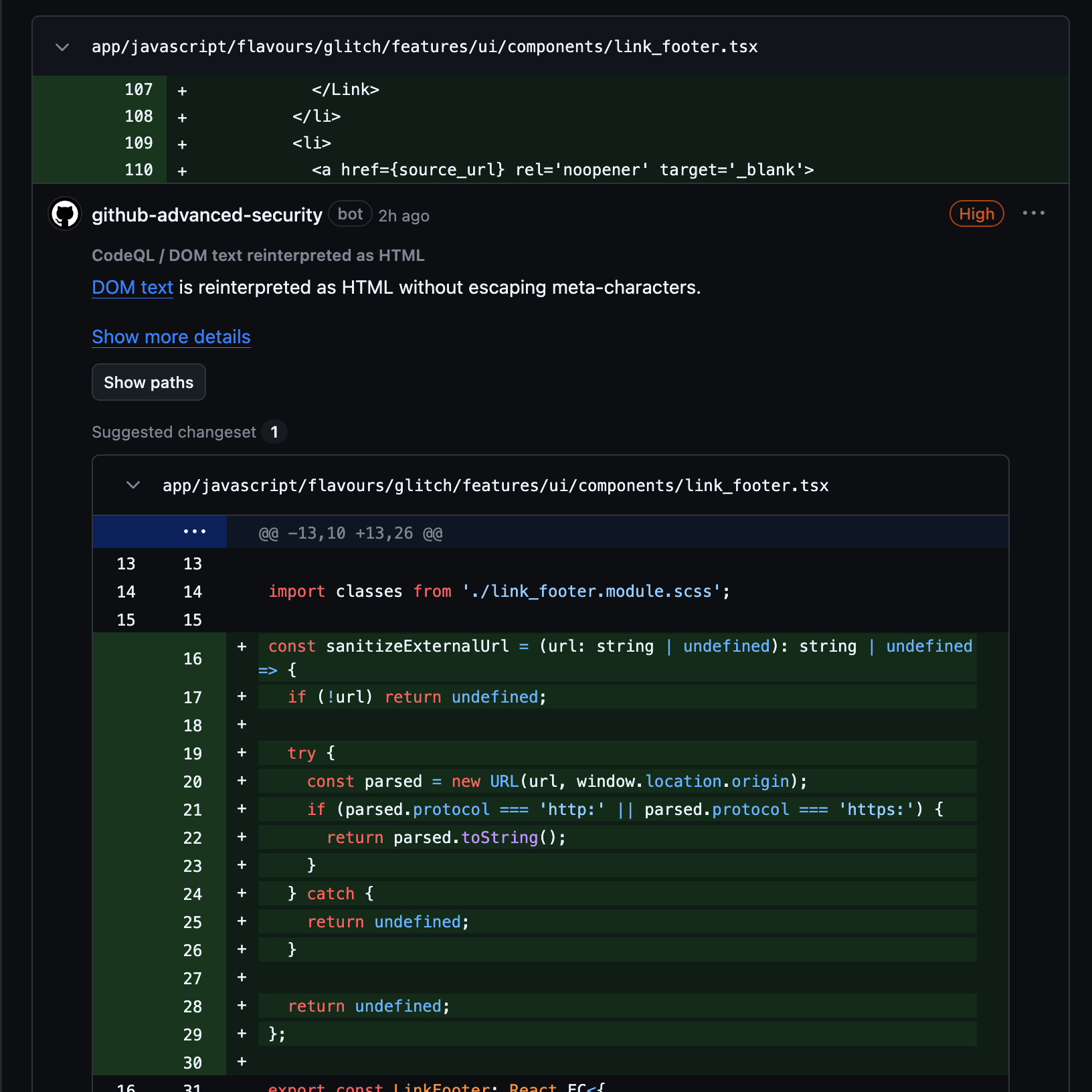
Task: Expand hidden lines above the diff hunk
Action: tap(160, 532)
